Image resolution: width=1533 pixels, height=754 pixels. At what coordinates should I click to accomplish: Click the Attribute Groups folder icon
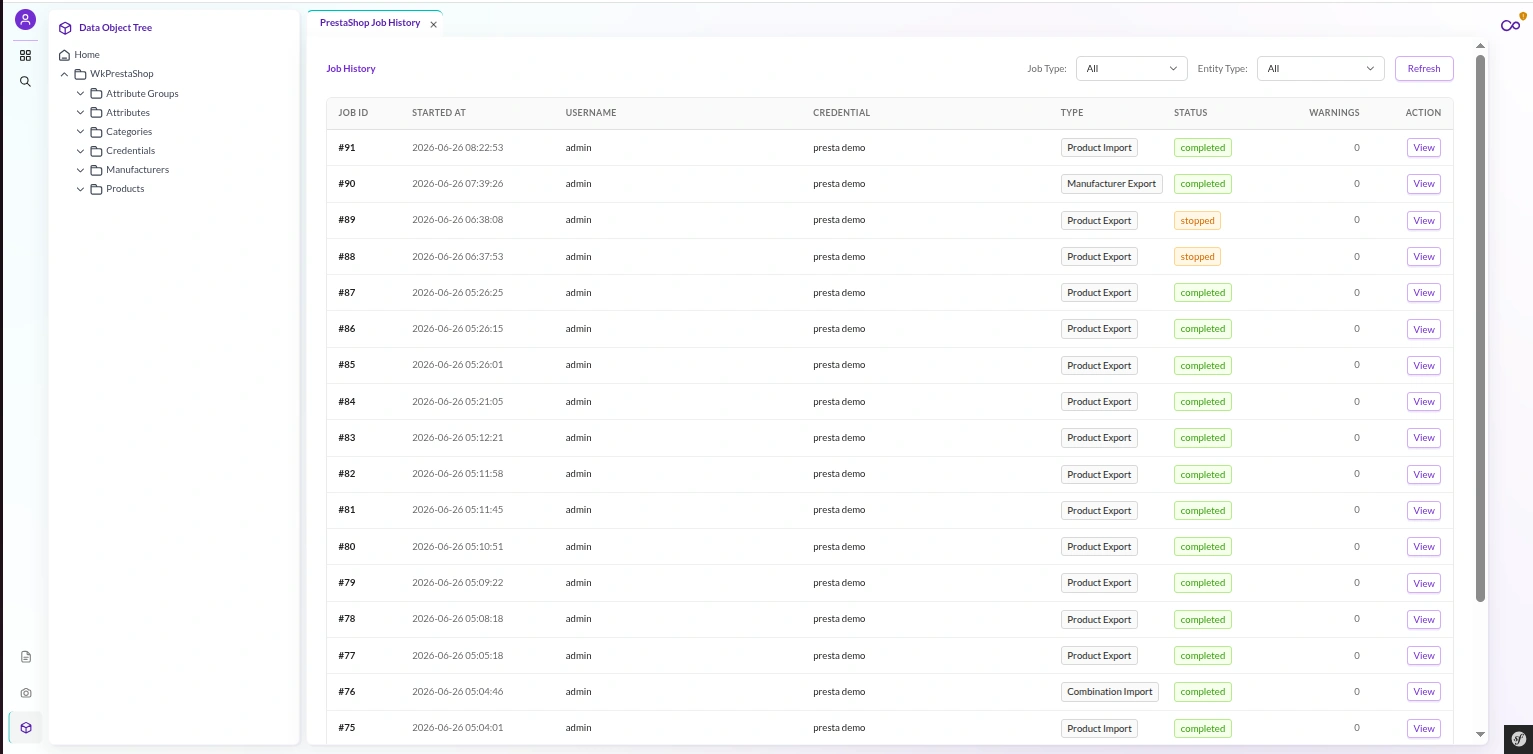click(x=97, y=94)
